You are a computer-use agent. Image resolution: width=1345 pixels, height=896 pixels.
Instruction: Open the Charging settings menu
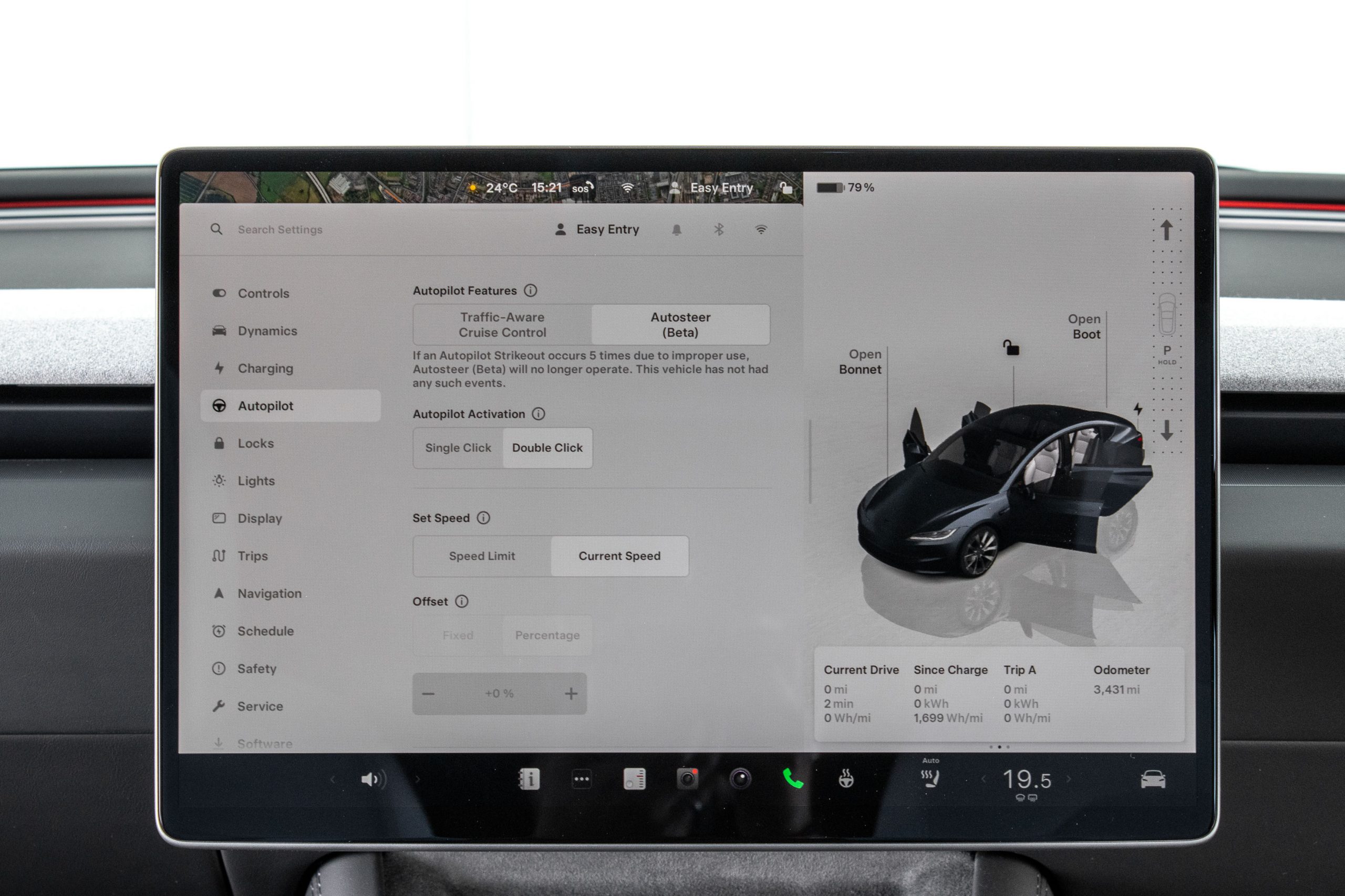point(265,369)
